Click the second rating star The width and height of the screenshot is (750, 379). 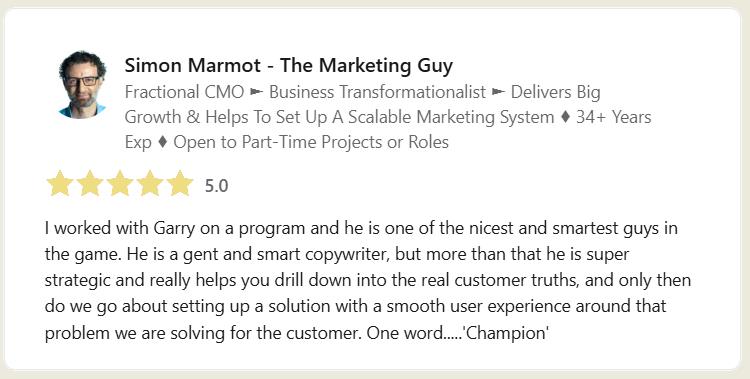tap(90, 183)
